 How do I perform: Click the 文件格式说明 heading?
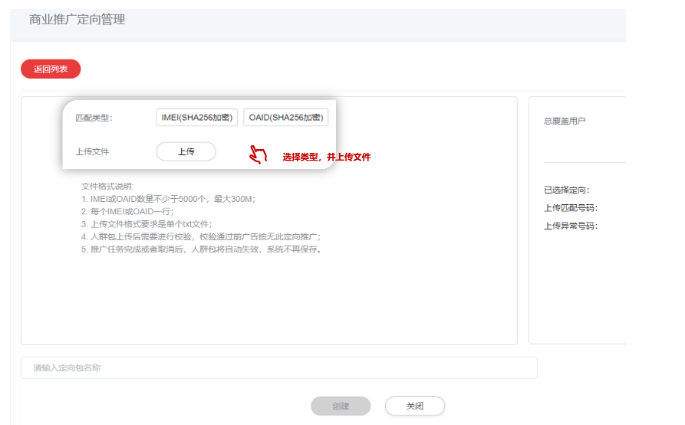[x=107, y=187]
